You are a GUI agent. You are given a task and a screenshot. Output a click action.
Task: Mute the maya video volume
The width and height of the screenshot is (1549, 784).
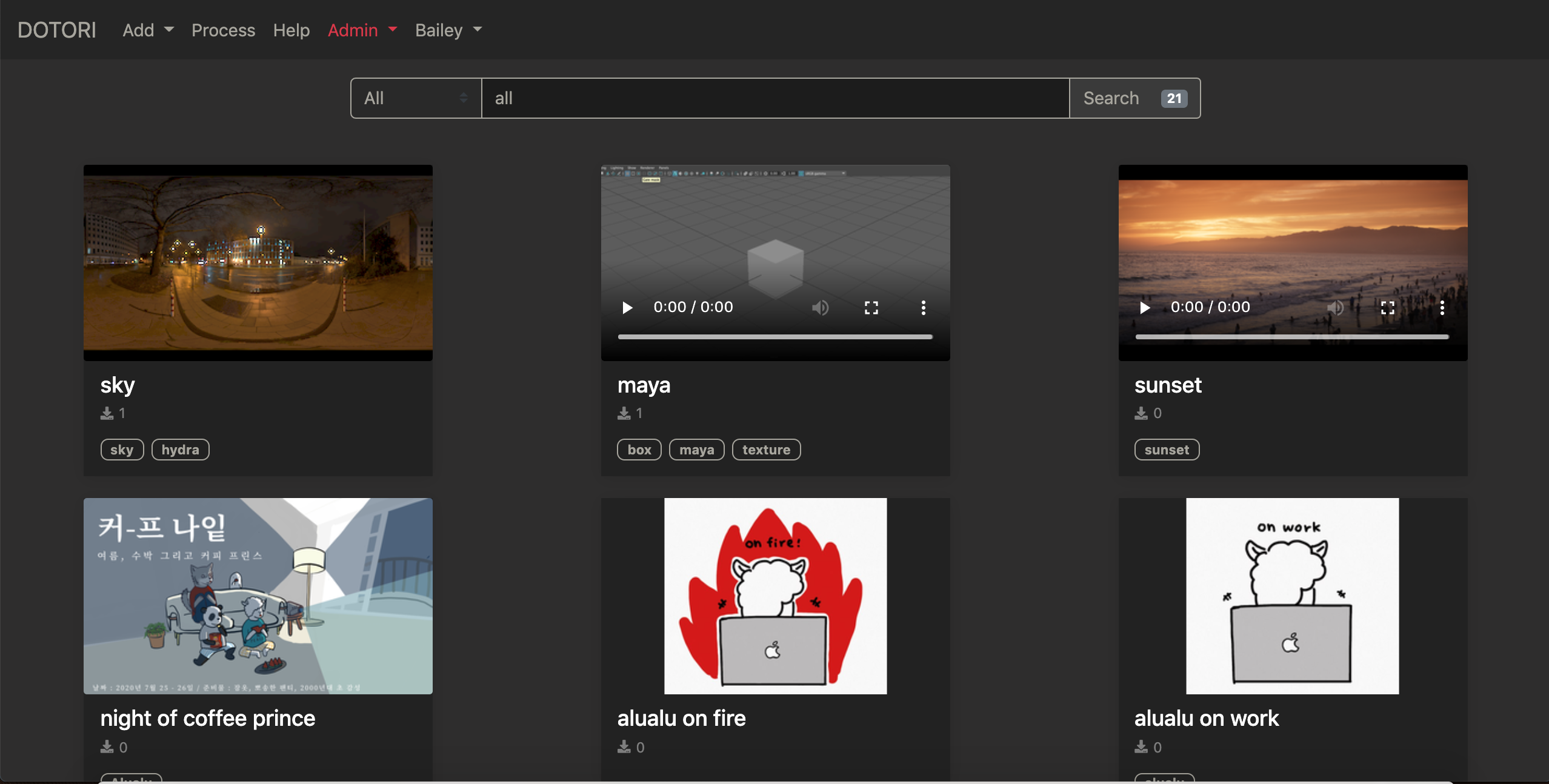coord(820,308)
